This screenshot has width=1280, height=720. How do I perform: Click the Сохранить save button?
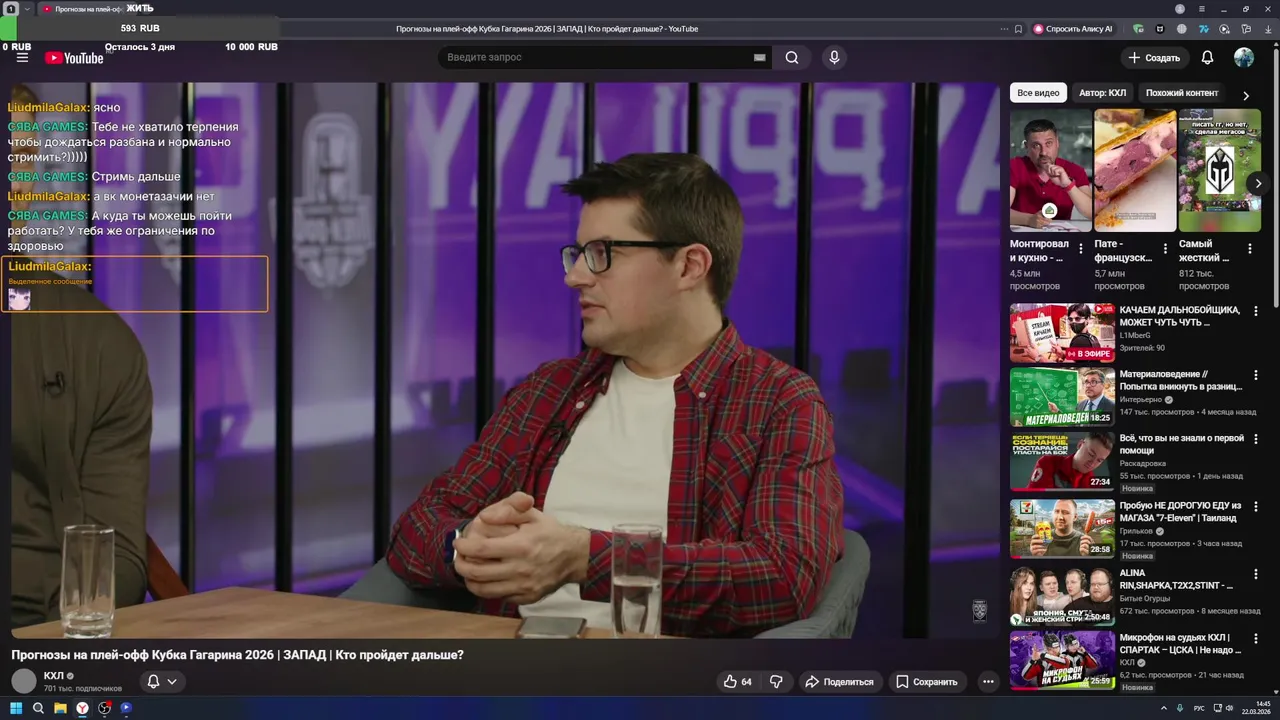926,681
